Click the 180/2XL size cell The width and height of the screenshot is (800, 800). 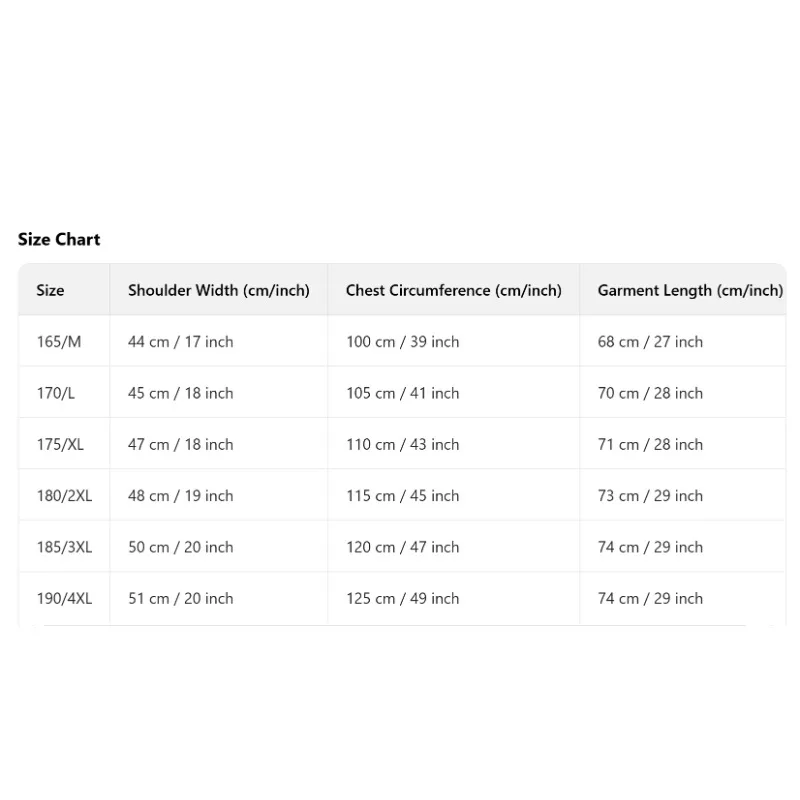tap(64, 496)
